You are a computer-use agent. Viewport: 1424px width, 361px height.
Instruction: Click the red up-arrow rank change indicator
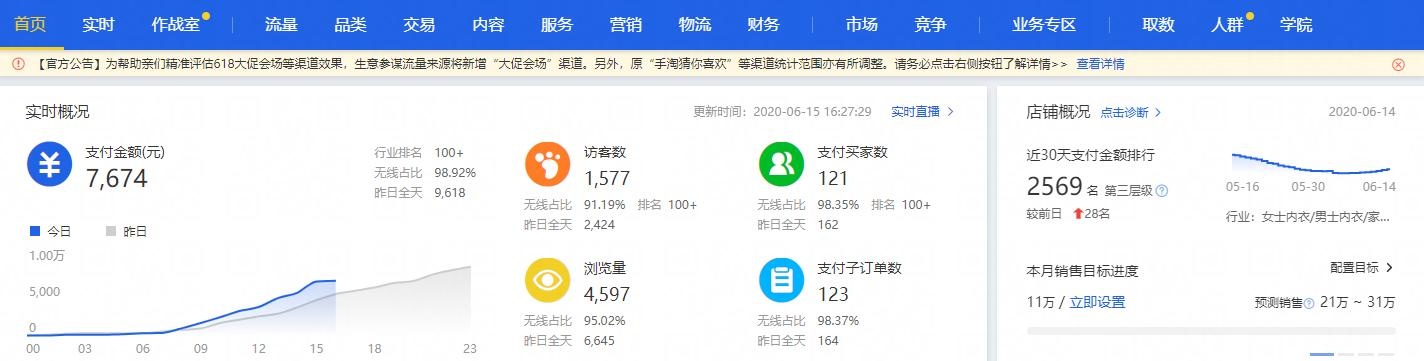[x=1078, y=214]
